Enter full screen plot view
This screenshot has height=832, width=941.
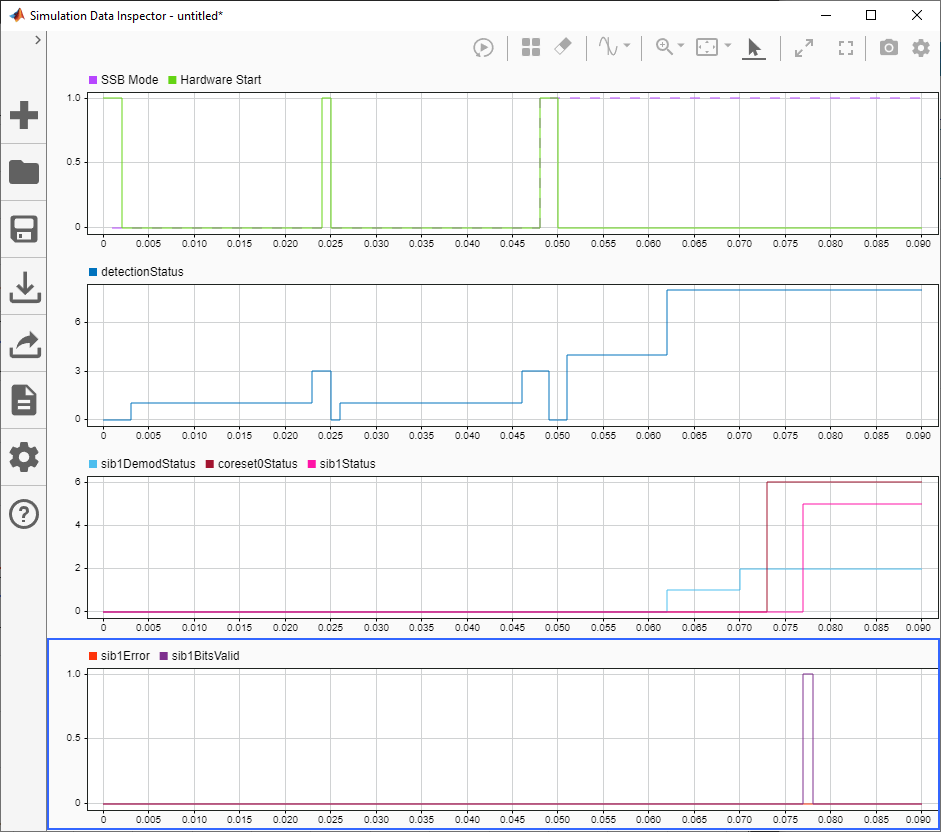(846, 47)
